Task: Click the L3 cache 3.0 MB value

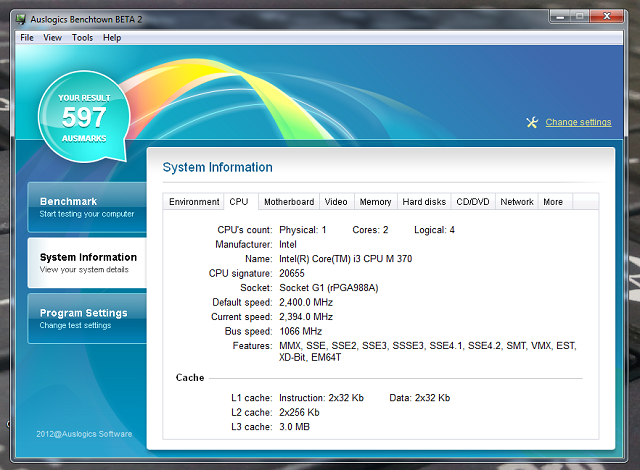Action: 294,427
